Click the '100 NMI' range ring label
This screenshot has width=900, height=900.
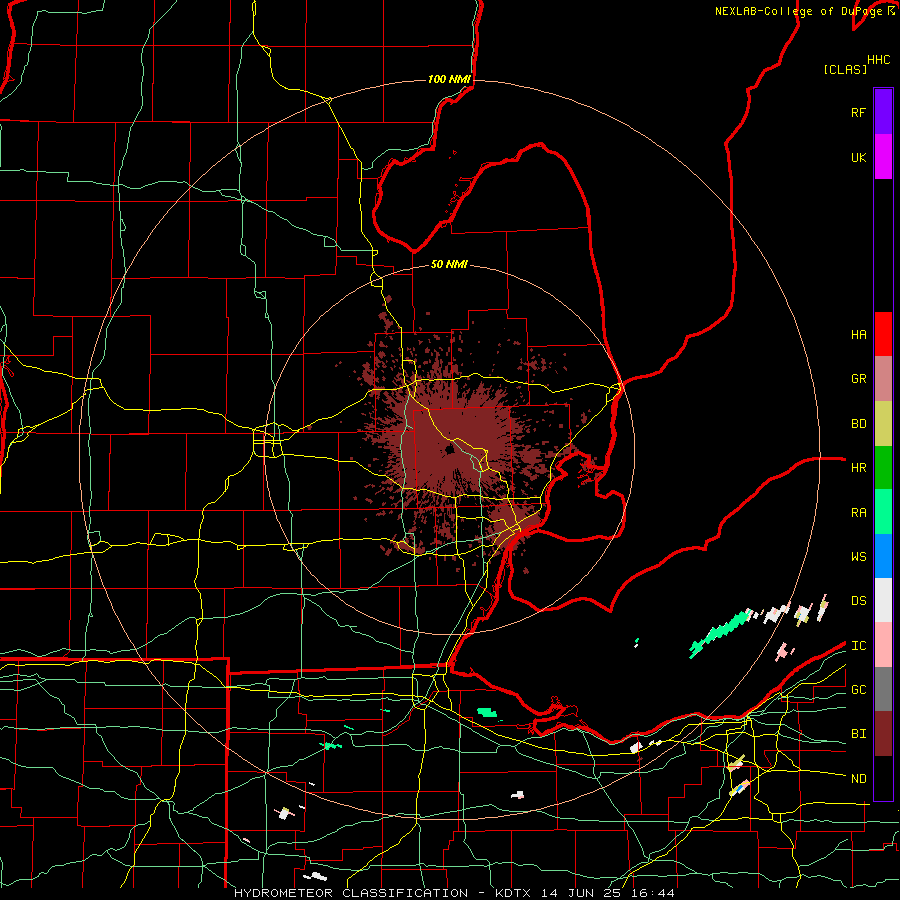coord(449,79)
